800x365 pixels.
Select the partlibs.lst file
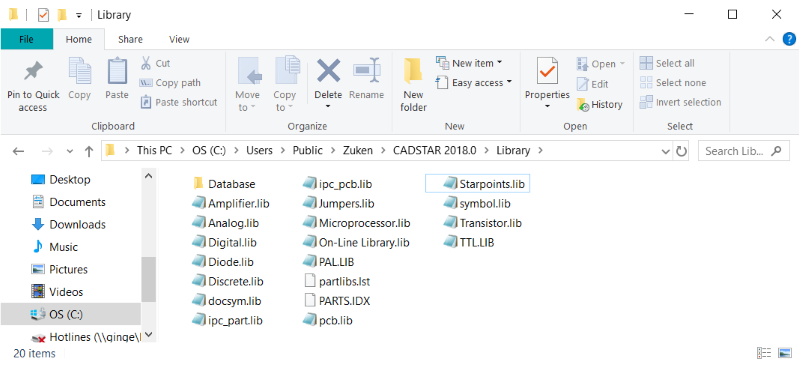pyautogui.click(x=337, y=281)
